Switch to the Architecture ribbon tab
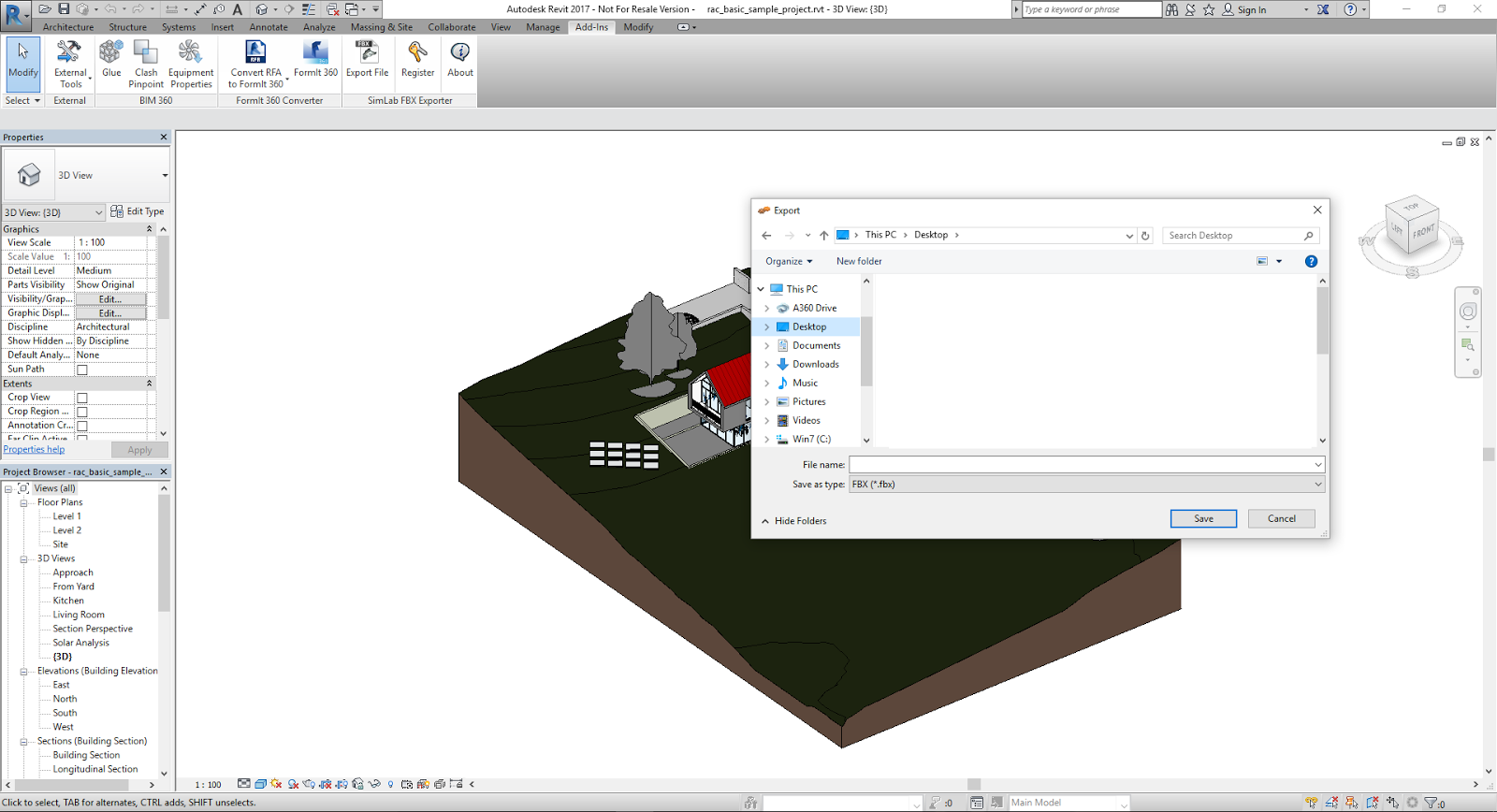The height and width of the screenshot is (812, 1497). 68,27
